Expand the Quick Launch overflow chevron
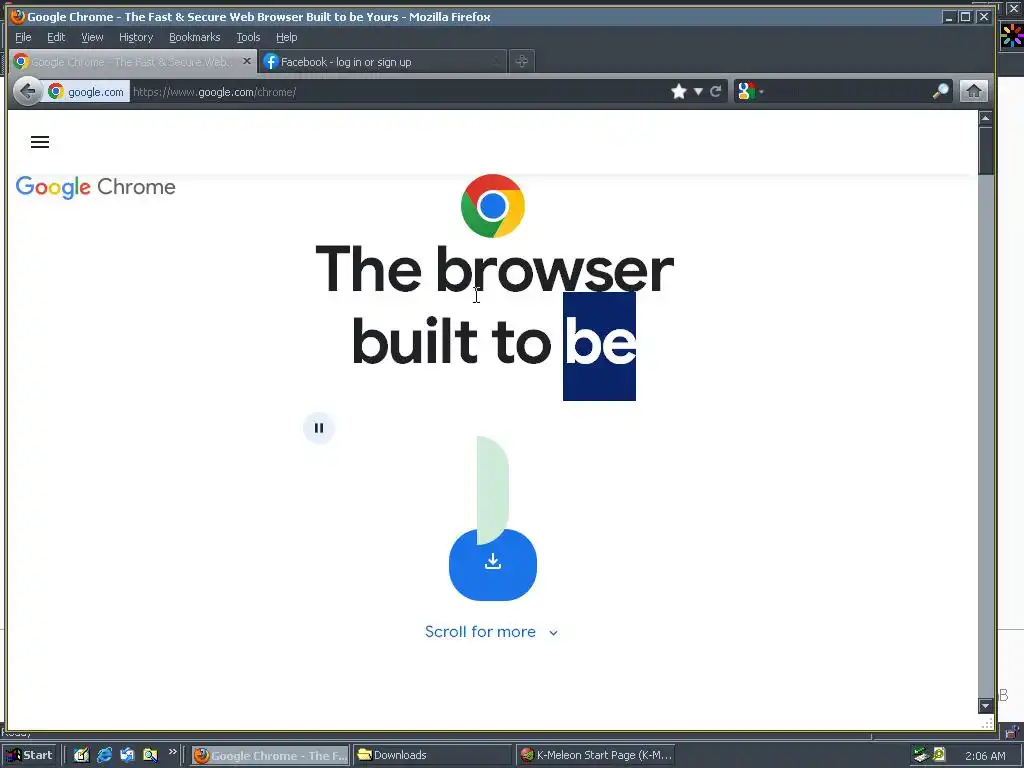 tap(172, 752)
